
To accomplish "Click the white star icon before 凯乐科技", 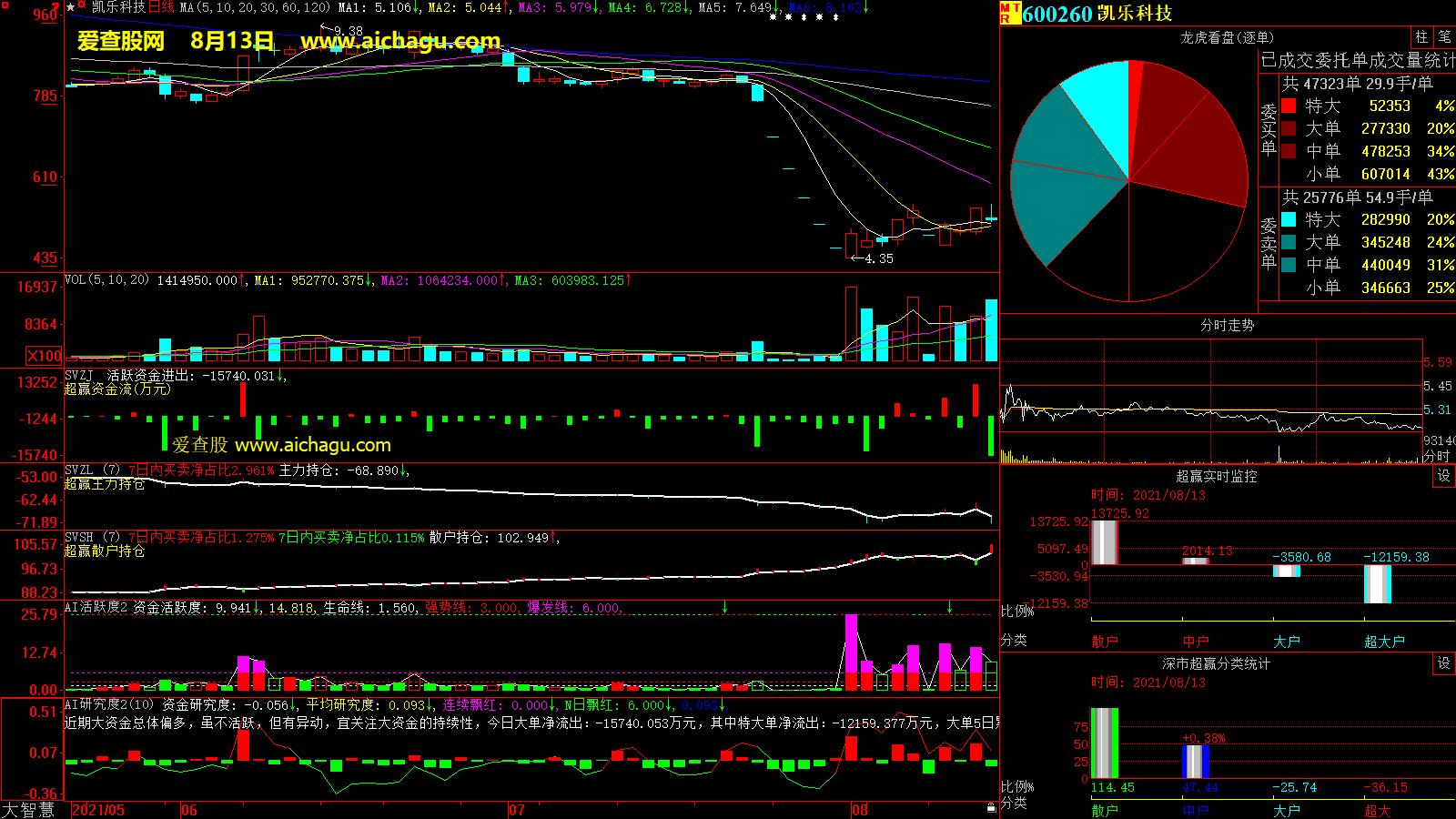I will pos(71,7).
